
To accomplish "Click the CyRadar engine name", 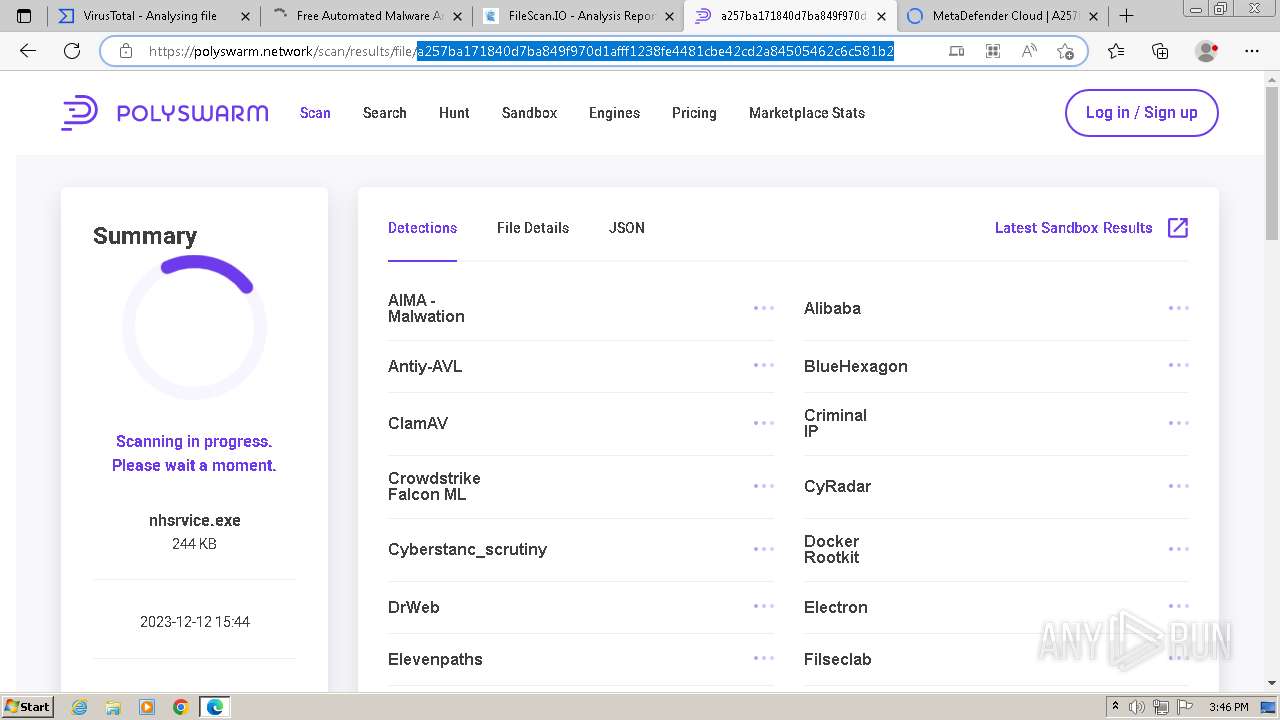I will coord(837,486).
